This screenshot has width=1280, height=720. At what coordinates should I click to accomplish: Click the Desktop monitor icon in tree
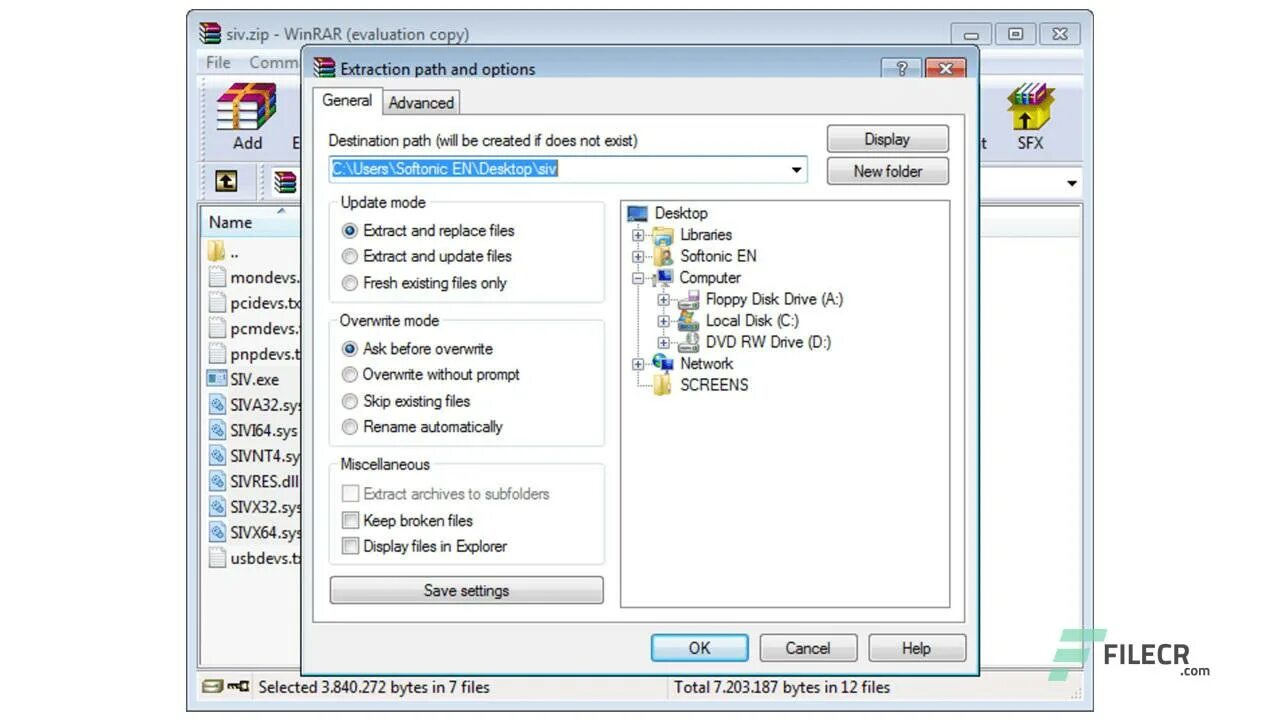pyautogui.click(x=637, y=213)
